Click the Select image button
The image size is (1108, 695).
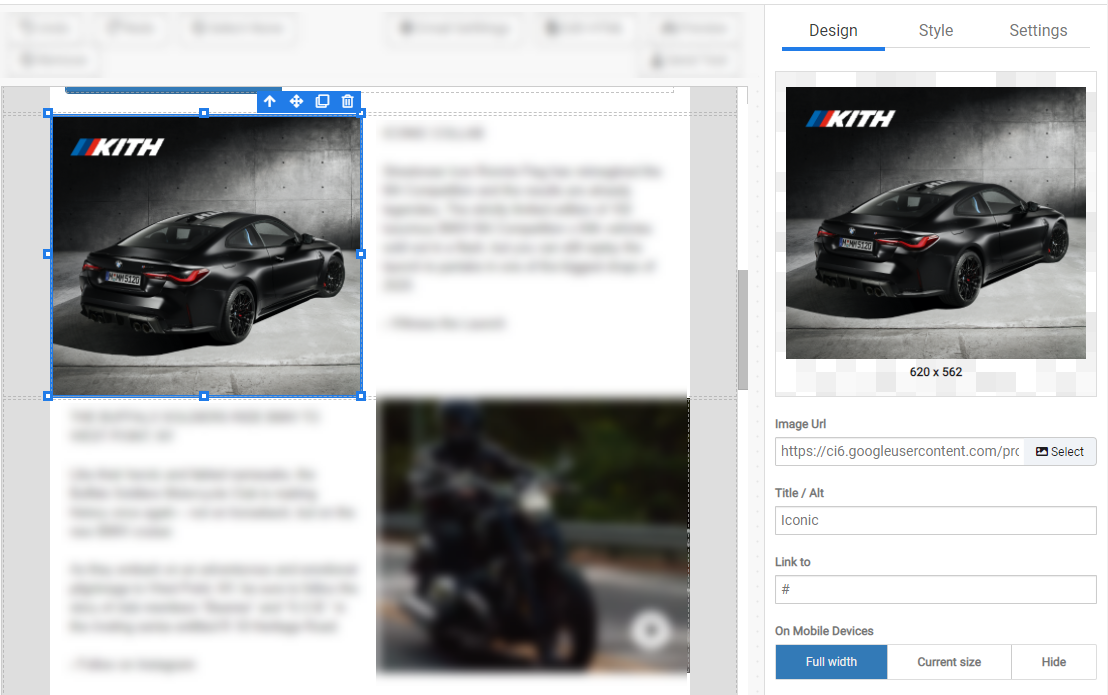click(x=1060, y=451)
